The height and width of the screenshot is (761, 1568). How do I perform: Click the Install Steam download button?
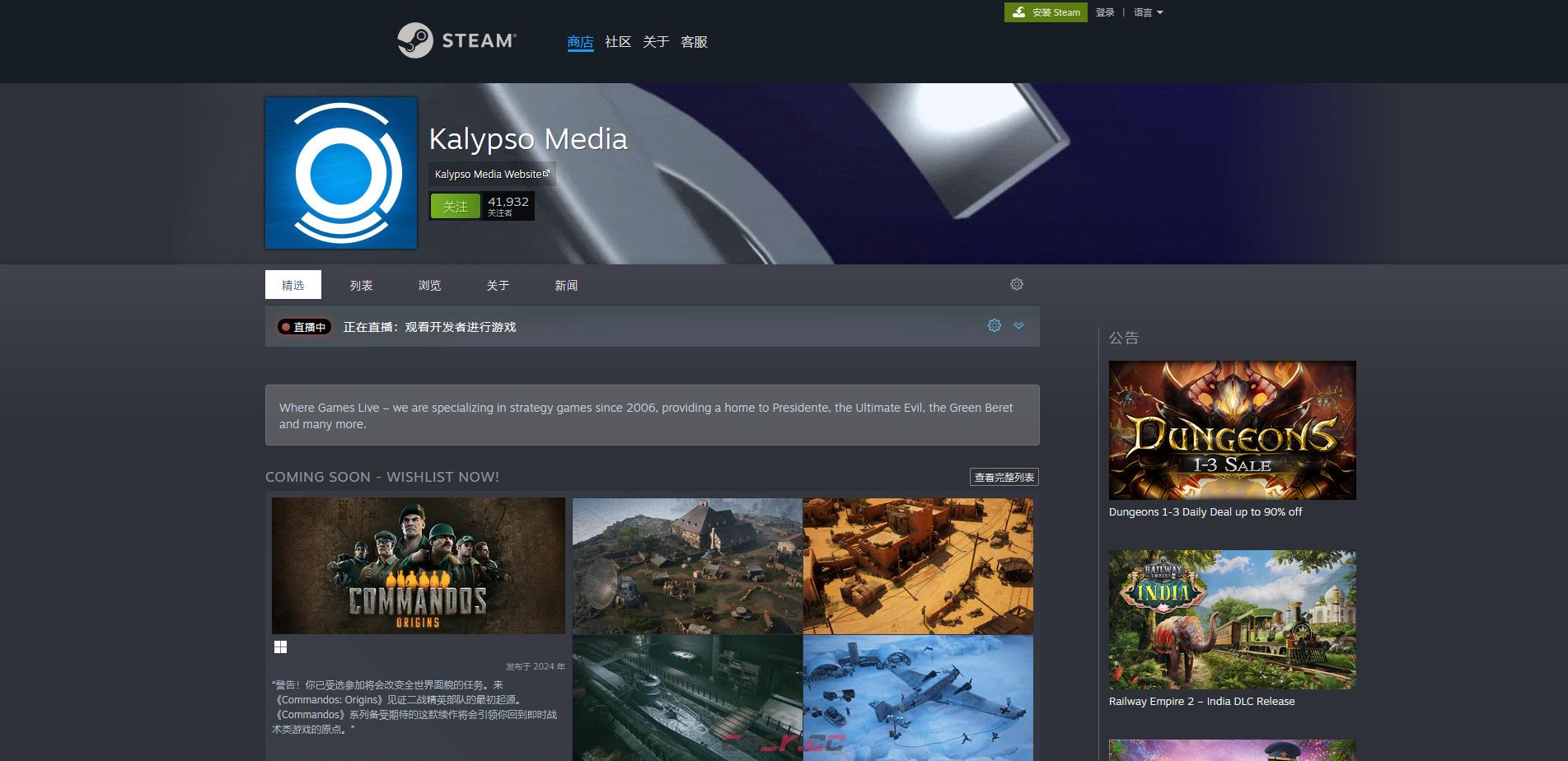tap(1046, 12)
